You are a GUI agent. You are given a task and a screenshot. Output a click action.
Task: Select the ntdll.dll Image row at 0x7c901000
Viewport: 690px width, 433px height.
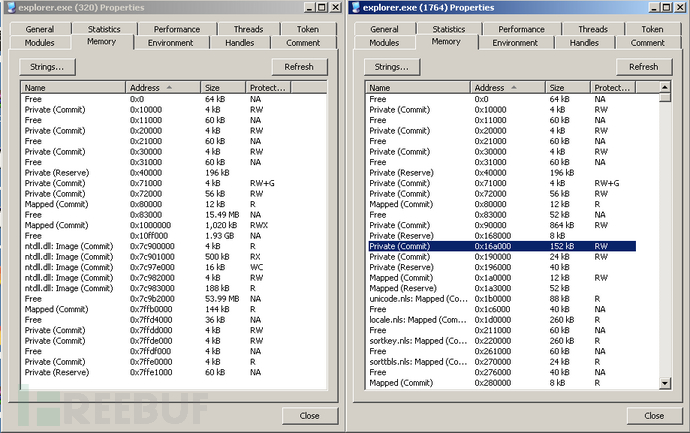click(80, 257)
